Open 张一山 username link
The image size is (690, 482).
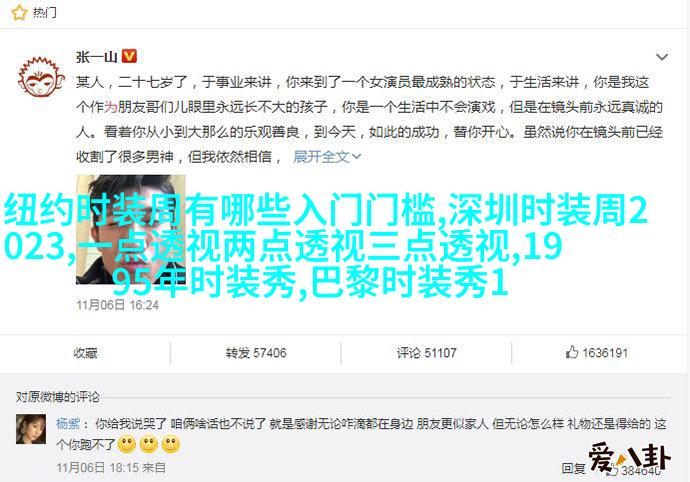(97, 57)
